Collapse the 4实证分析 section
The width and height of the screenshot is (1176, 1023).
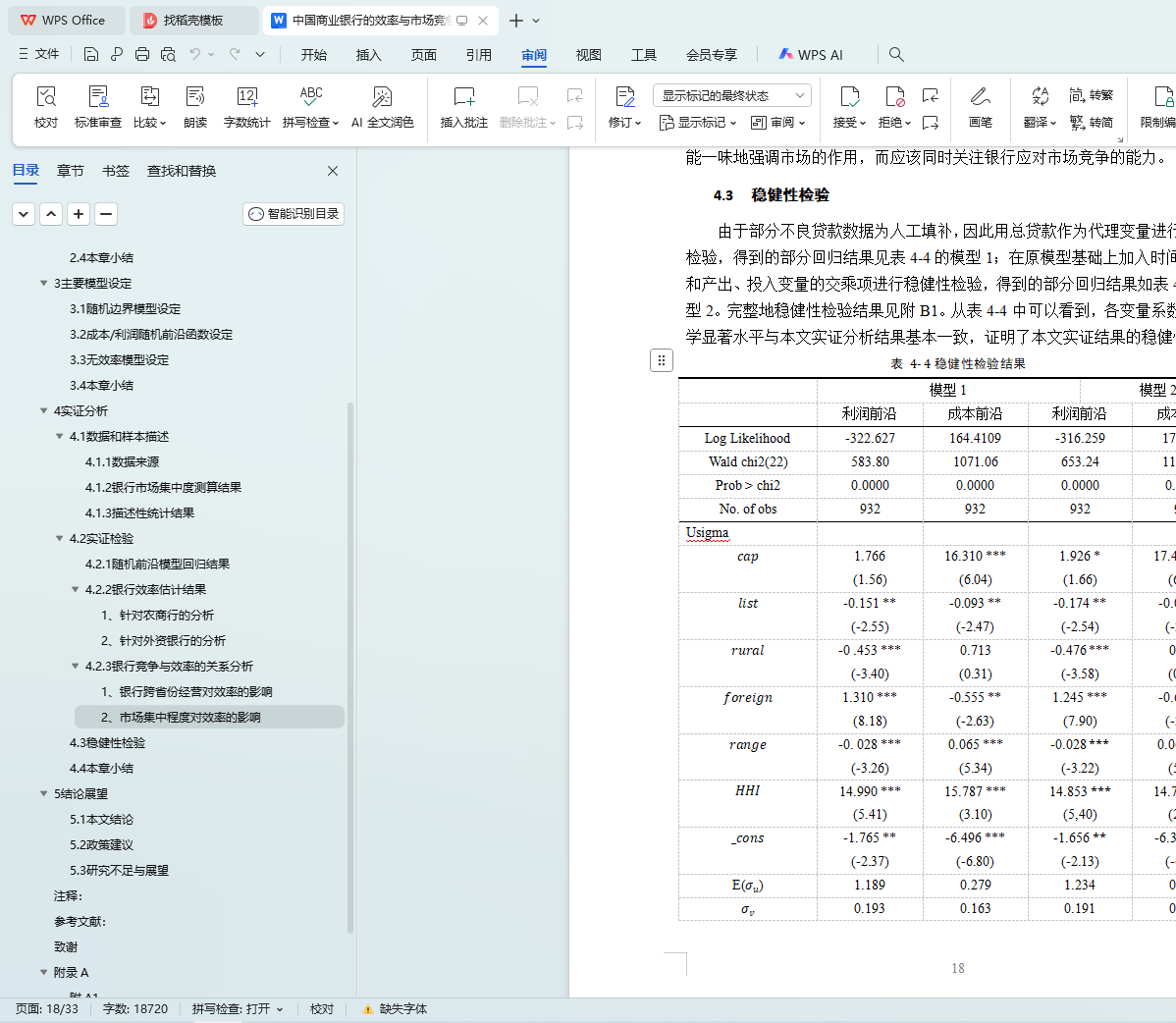tap(43, 411)
